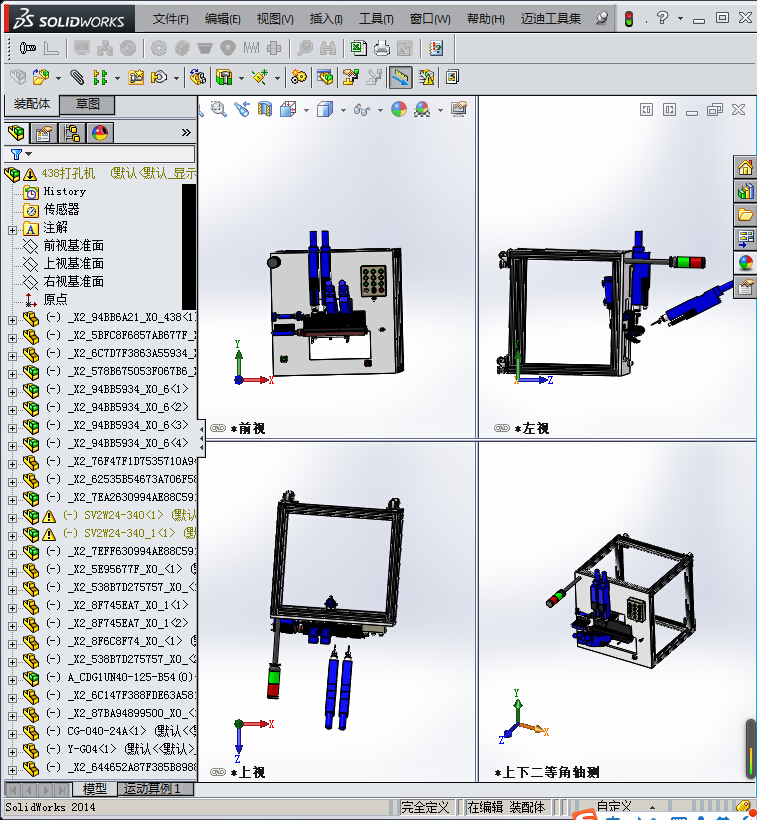Click Assembly Features icon

coord(224,77)
